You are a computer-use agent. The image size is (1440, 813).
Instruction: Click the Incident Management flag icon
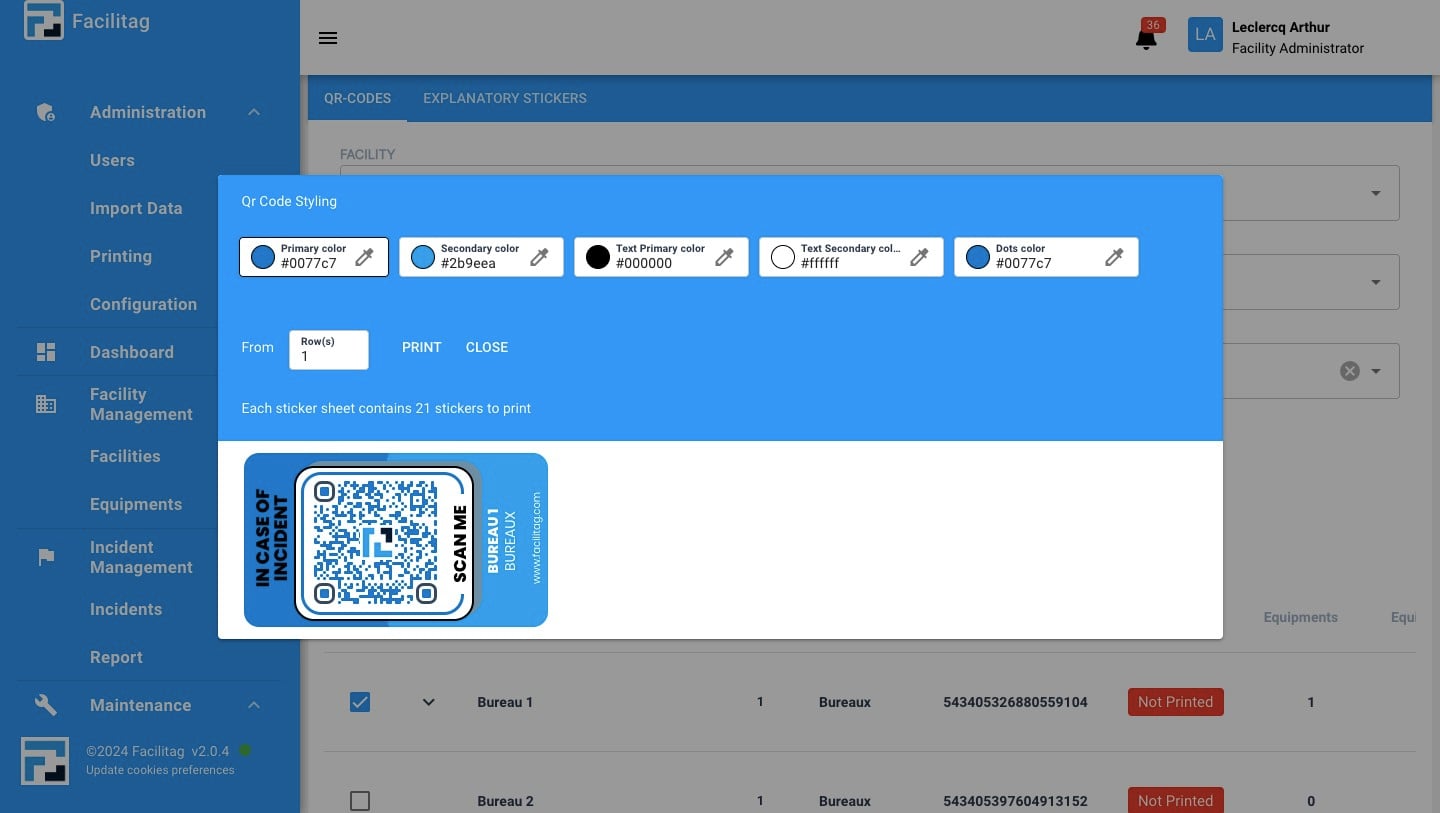coord(46,557)
